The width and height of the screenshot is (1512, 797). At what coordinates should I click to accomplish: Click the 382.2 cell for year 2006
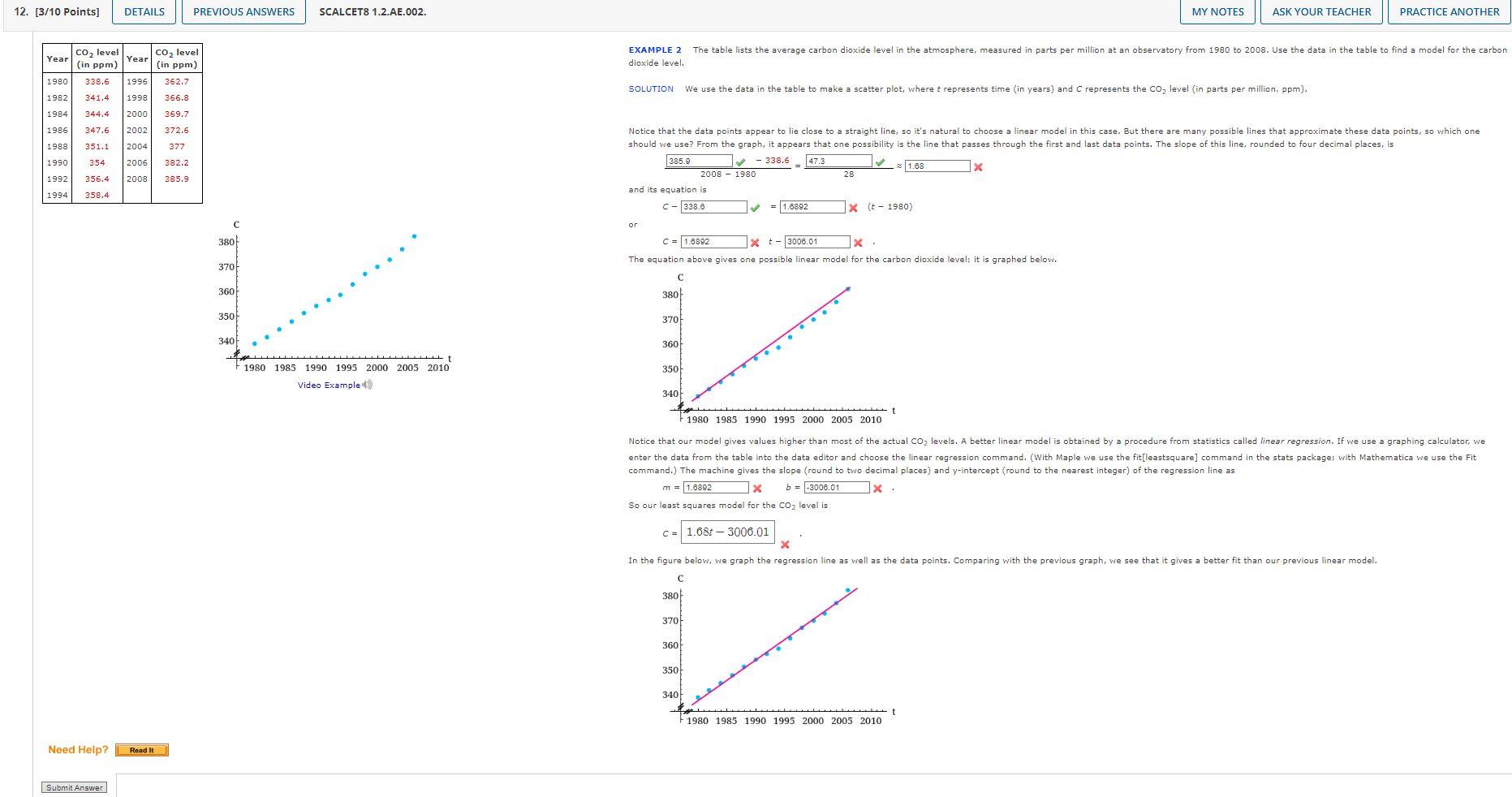coord(176,162)
